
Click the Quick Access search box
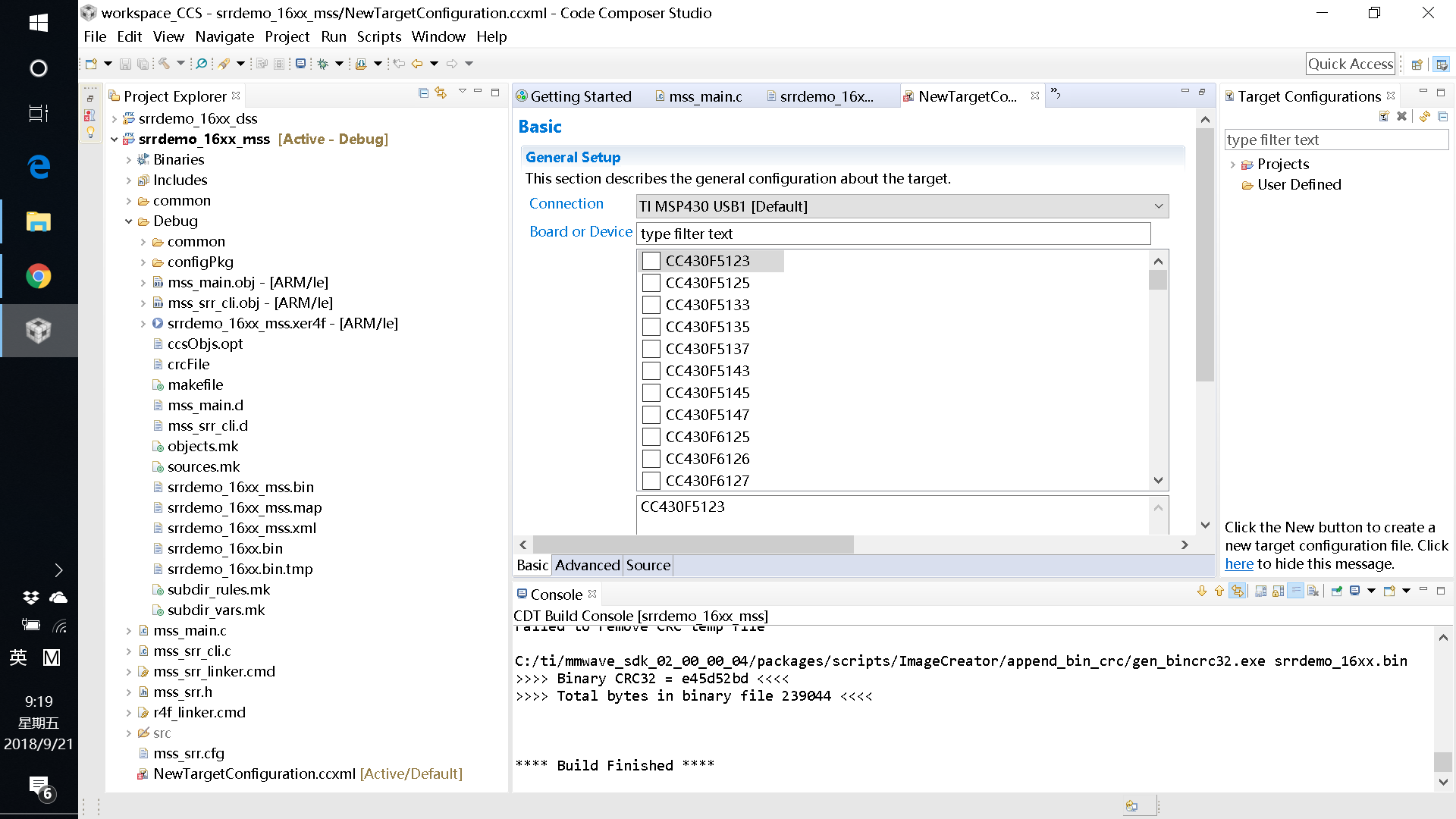[x=1351, y=64]
